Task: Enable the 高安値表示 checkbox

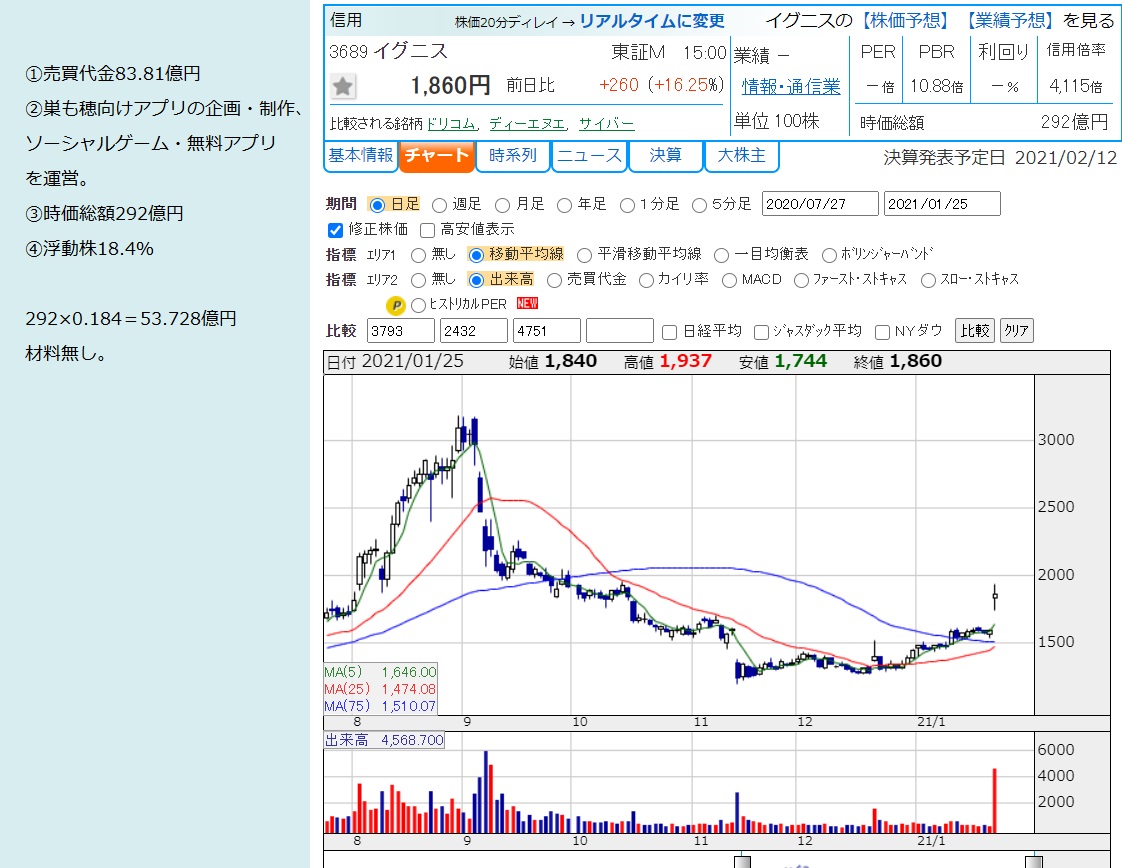Action: point(427,230)
